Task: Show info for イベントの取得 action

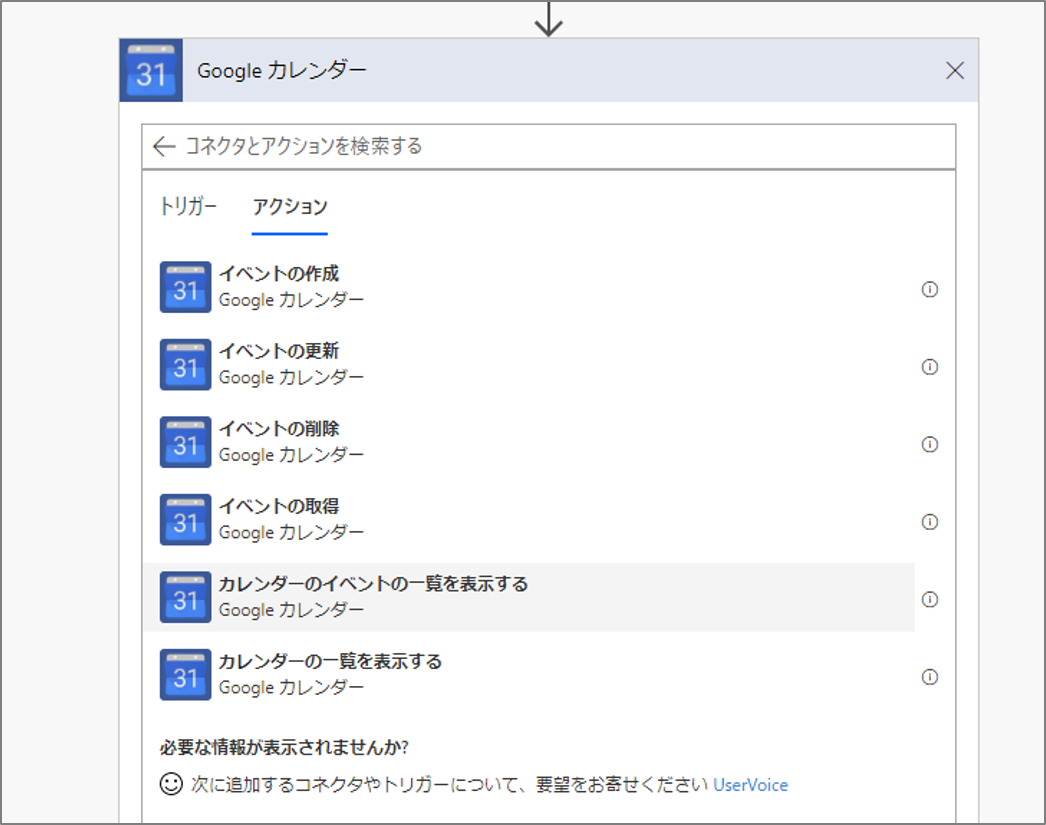Action: point(929,522)
